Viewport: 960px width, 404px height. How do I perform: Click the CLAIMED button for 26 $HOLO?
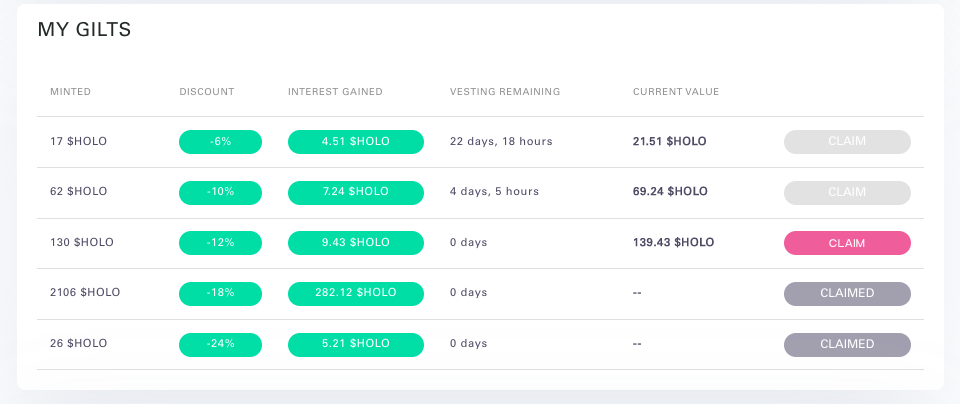click(x=847, y=344)
